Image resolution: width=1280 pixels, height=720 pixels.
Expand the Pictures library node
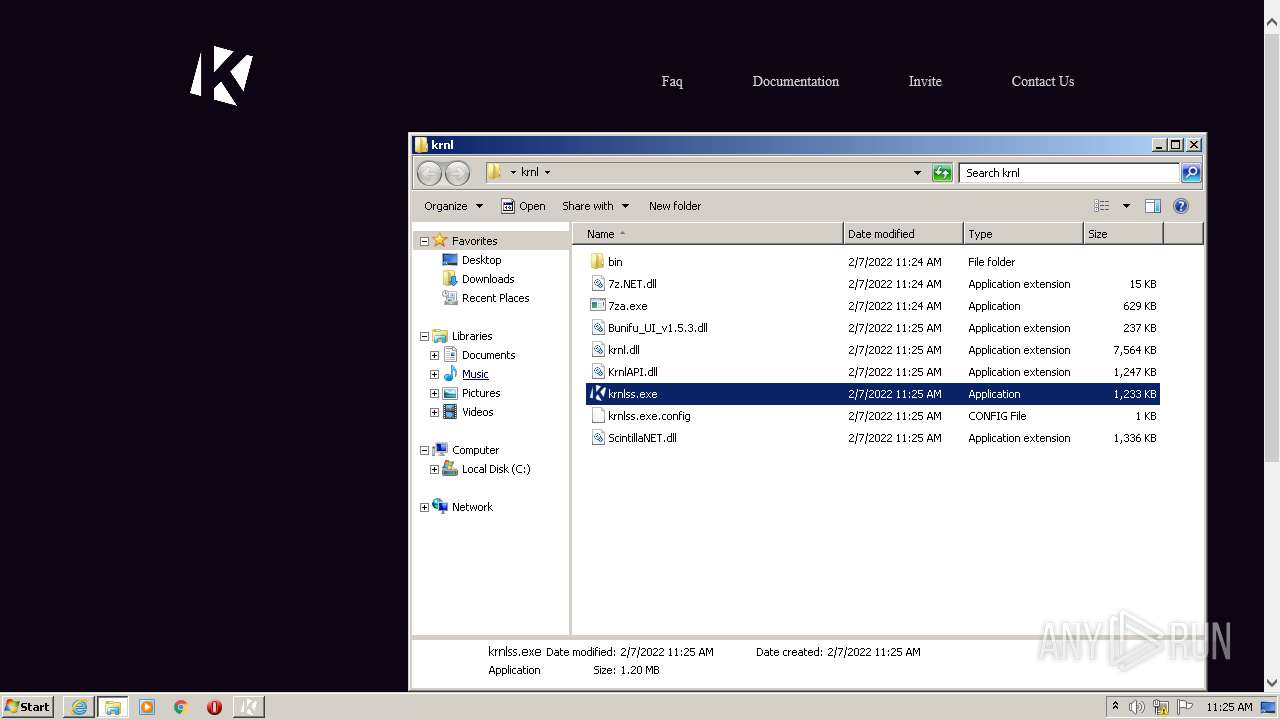tap(434, 393)
